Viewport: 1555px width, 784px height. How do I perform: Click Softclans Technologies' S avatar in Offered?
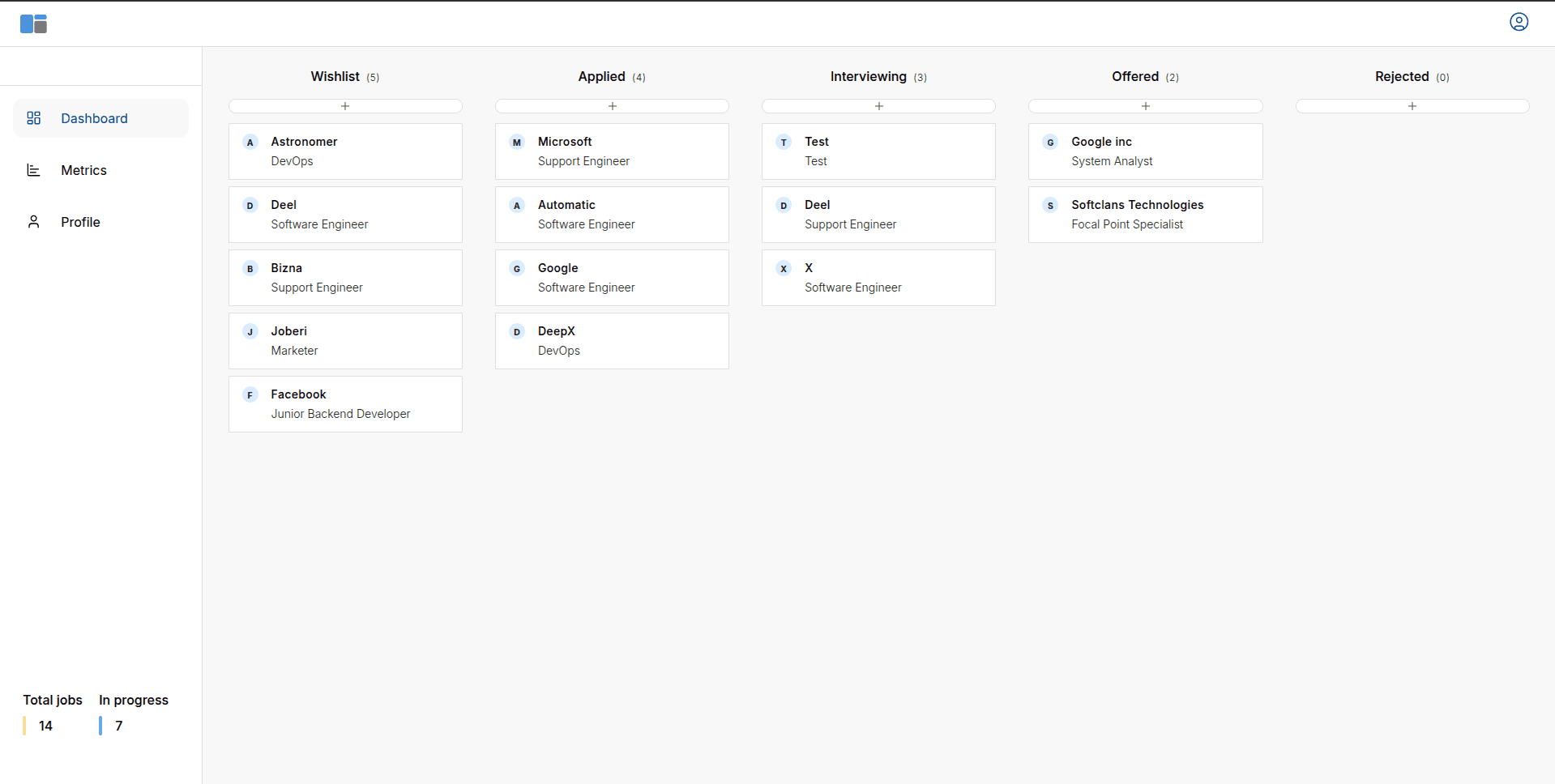pyautogui.click(x=1050, y=205)
